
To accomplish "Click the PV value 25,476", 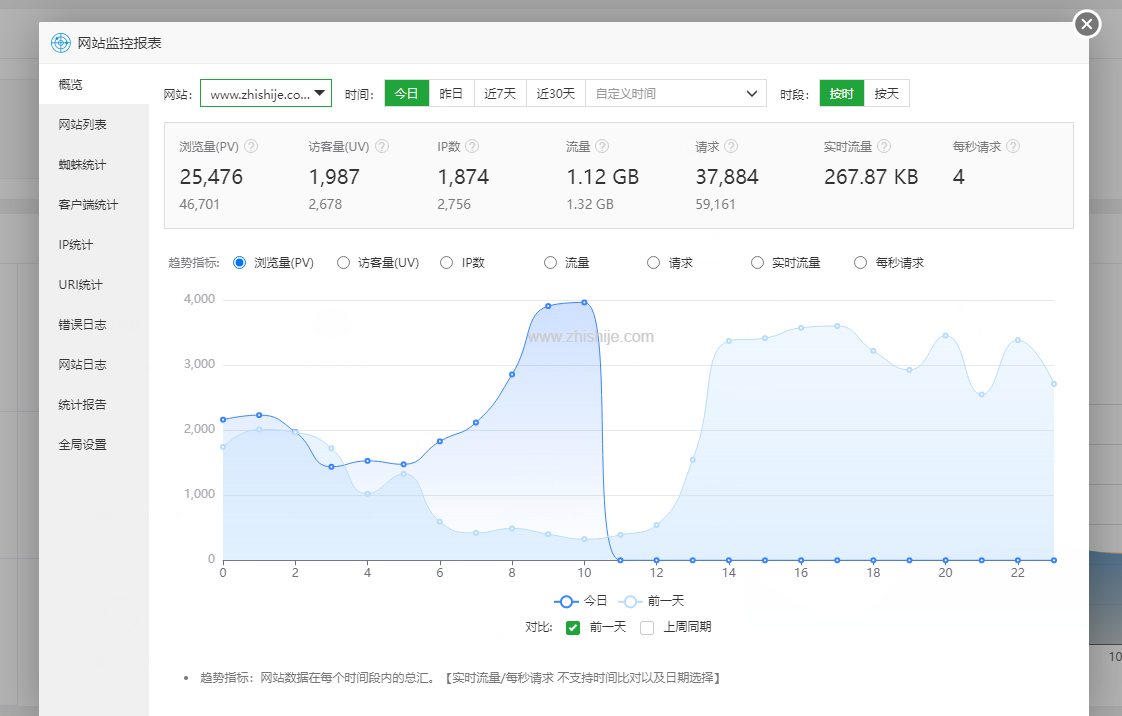I will pos(211,177).
